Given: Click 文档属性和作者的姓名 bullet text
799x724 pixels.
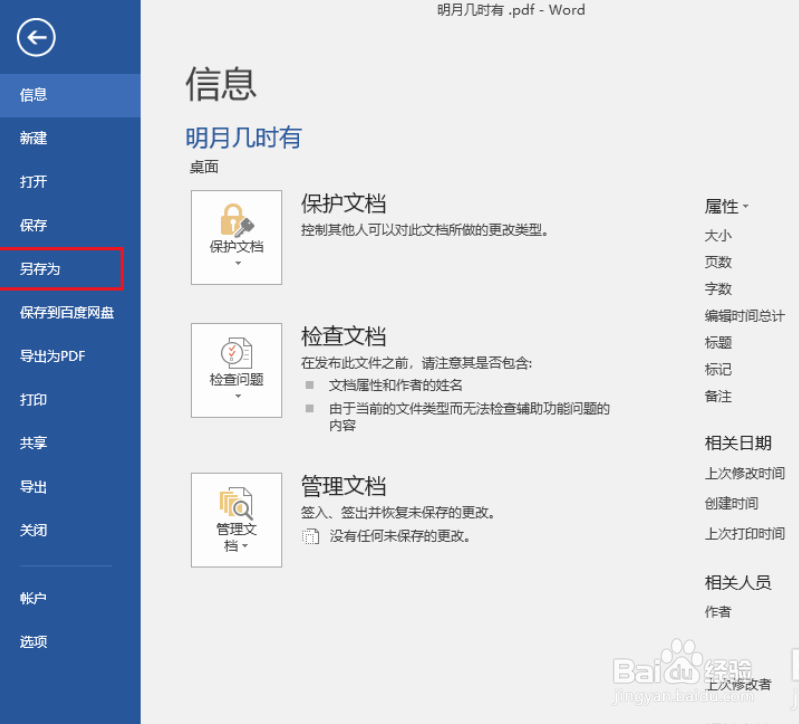Looking at the screenshot, I should (x=395, y=385).
